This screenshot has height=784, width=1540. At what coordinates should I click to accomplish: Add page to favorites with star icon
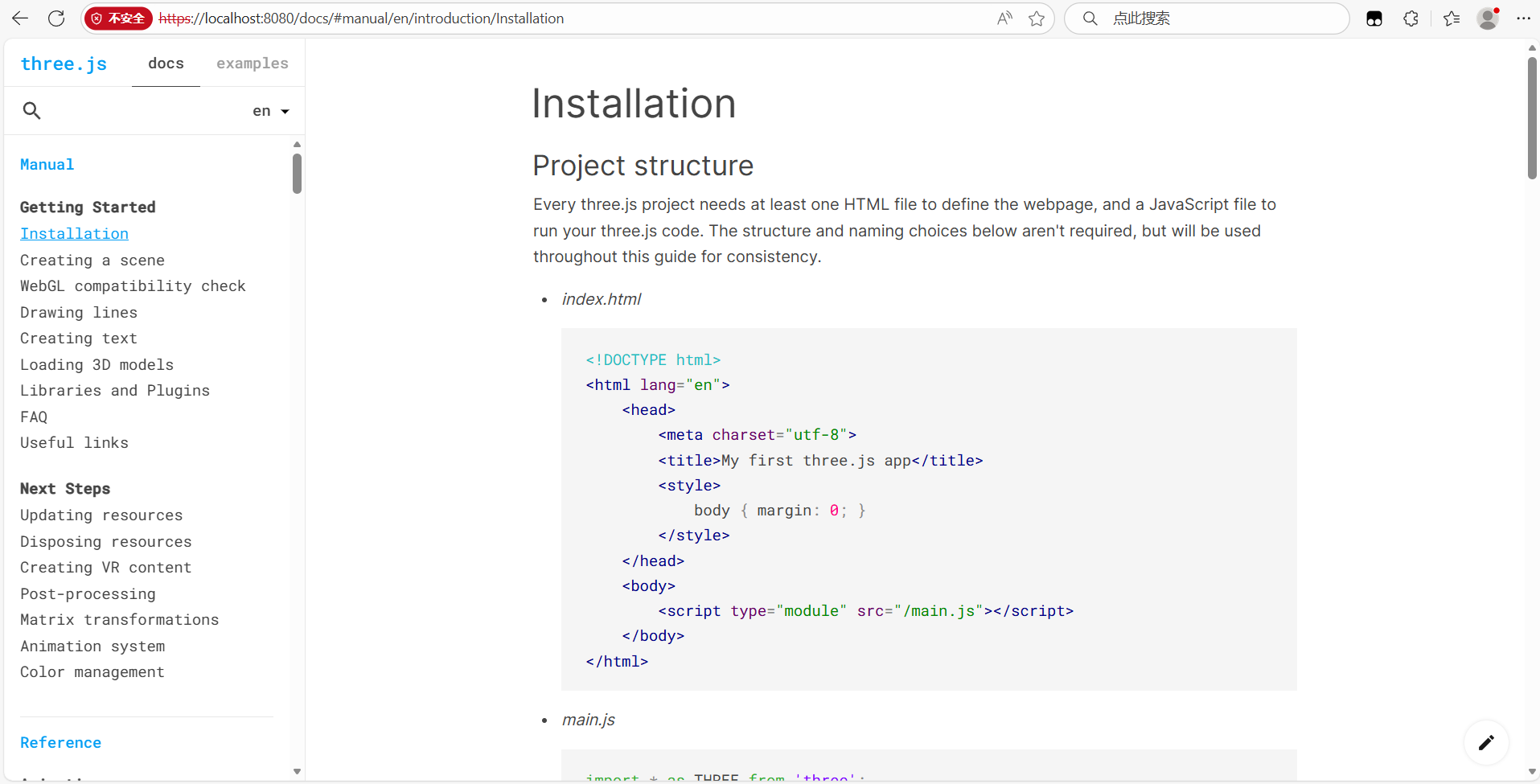click(1037, 18)
